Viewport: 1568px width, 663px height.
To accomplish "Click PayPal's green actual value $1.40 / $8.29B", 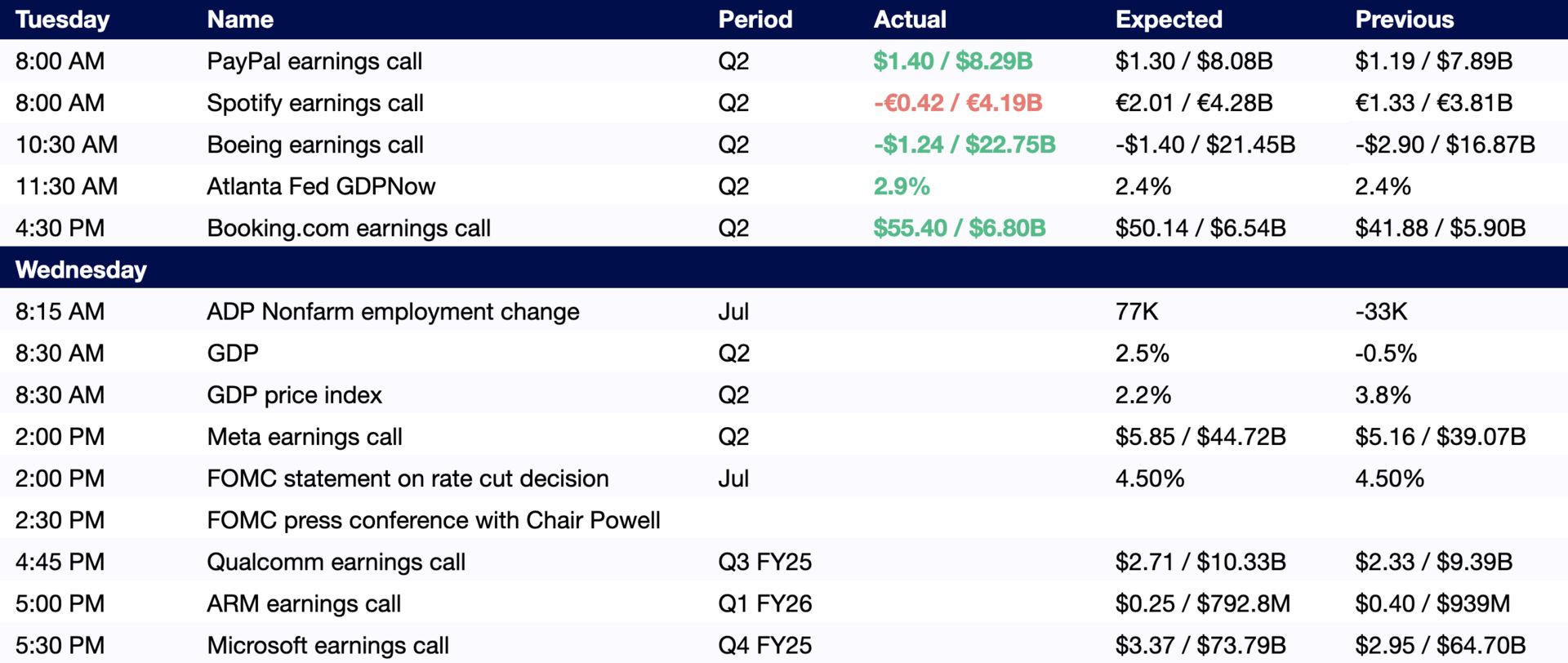I will coord(952,61).
